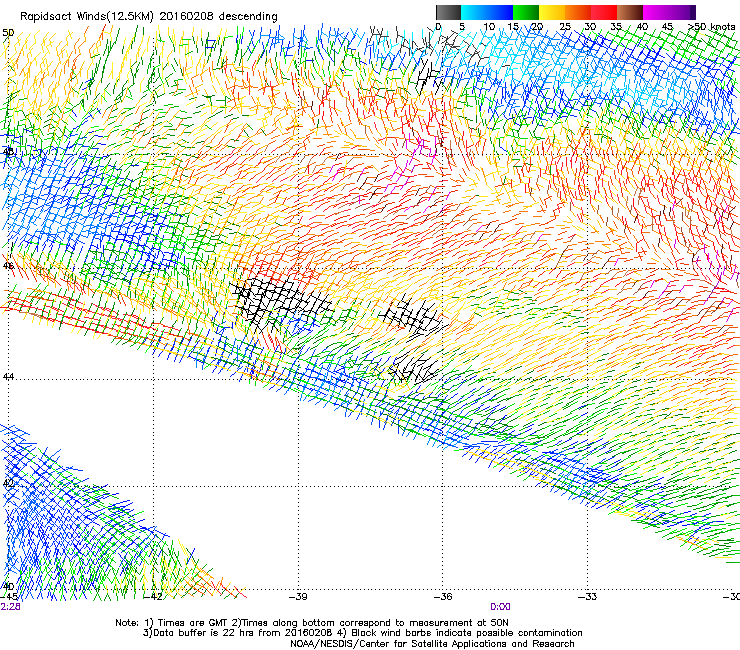Click the '>50 knots' legend label
This screenshot has height=650, width=740.
pyautogui.click(x=711, y=26)
